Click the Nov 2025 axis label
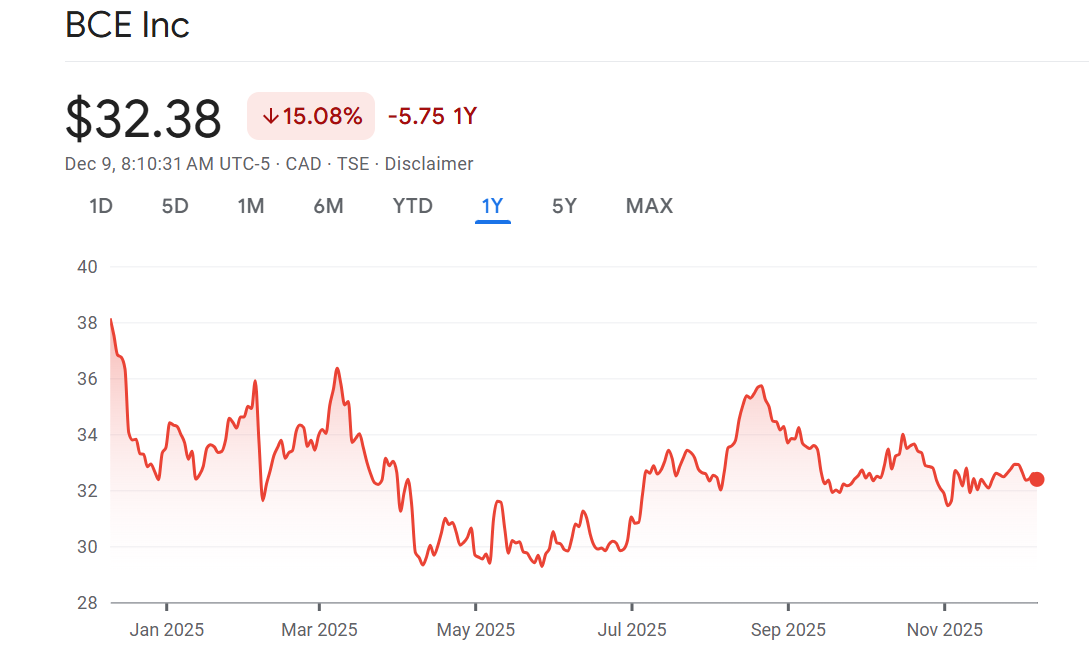This screenshot has width=1089, height=657. tap(944, 630)
